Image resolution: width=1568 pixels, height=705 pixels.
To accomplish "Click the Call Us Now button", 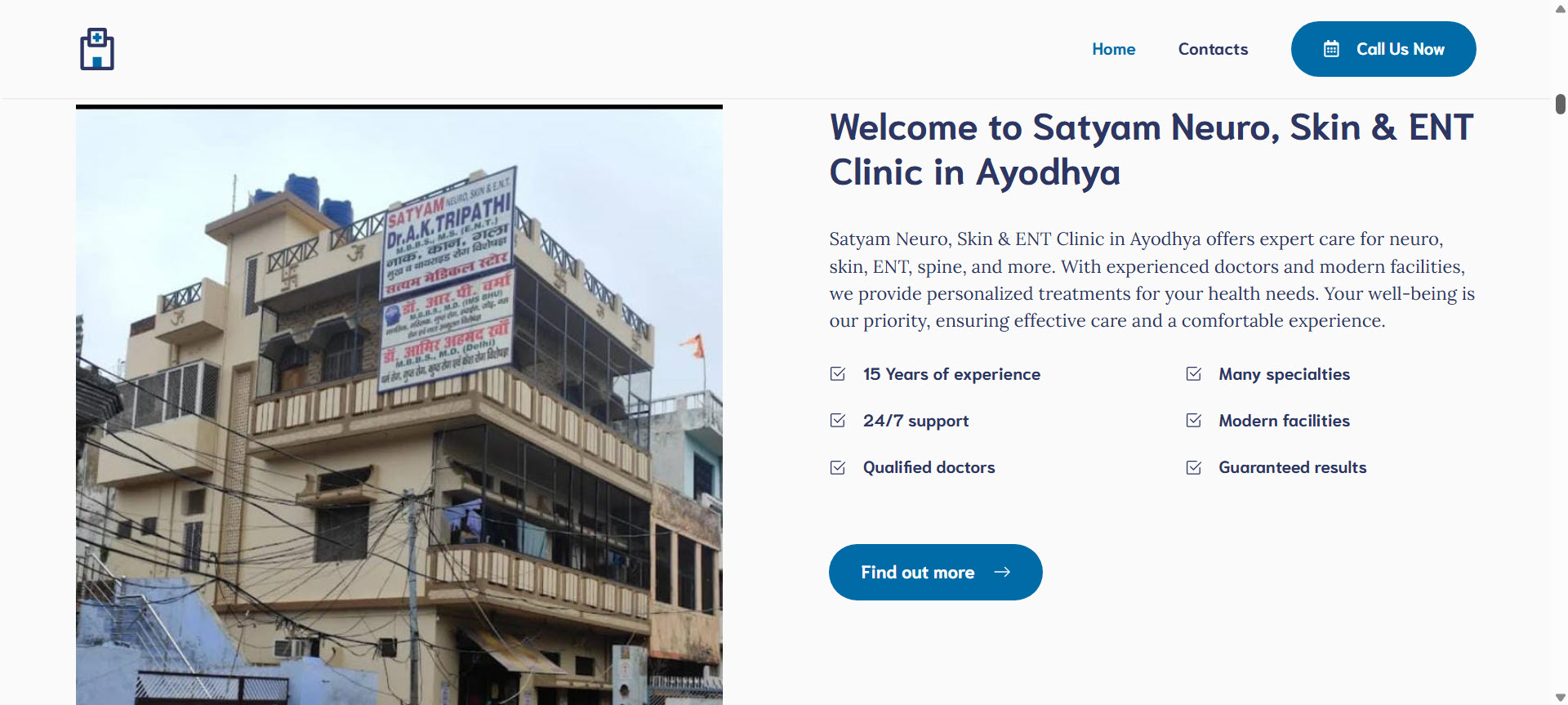I will click(x=1383, y=49).
